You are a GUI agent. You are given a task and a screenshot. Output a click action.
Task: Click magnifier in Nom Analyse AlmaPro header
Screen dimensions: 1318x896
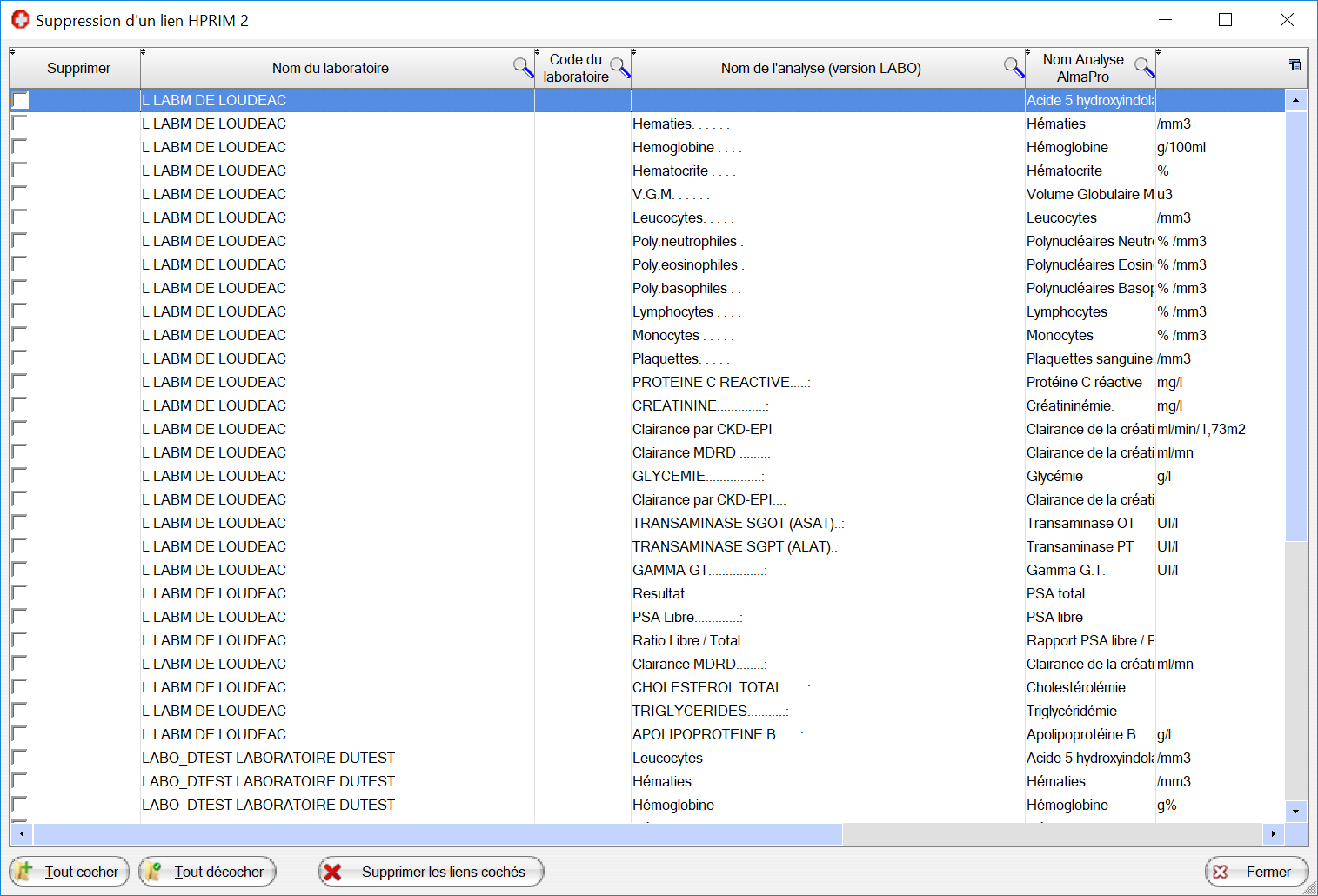coord(1144,68)
